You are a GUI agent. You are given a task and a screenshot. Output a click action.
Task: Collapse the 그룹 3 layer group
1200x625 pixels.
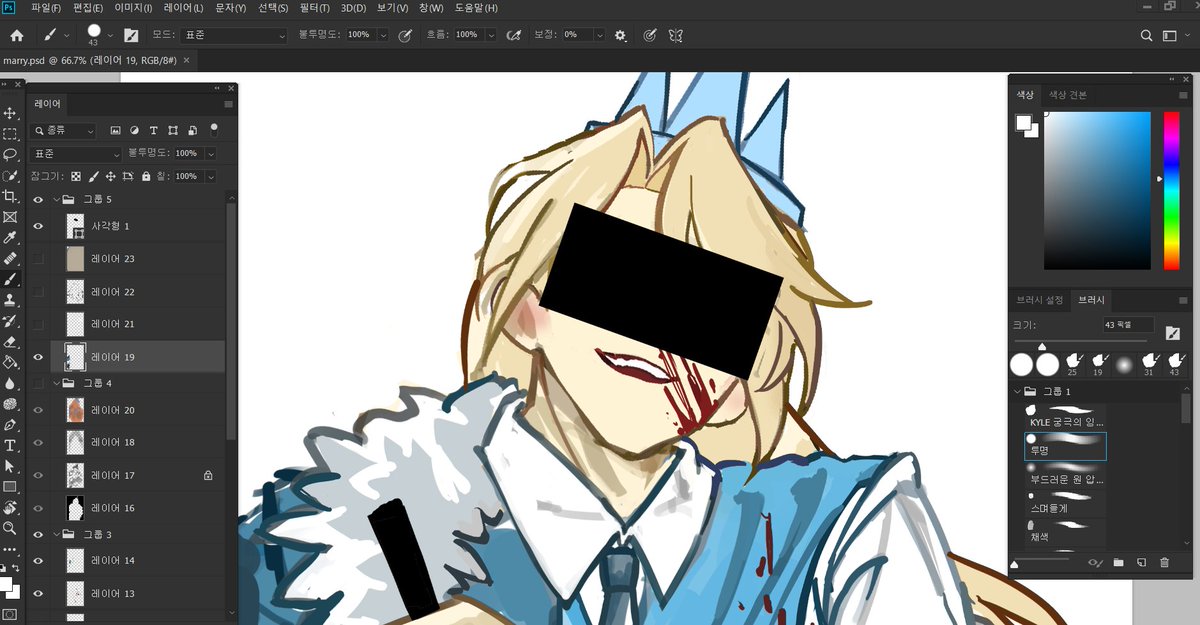[56, 535]
